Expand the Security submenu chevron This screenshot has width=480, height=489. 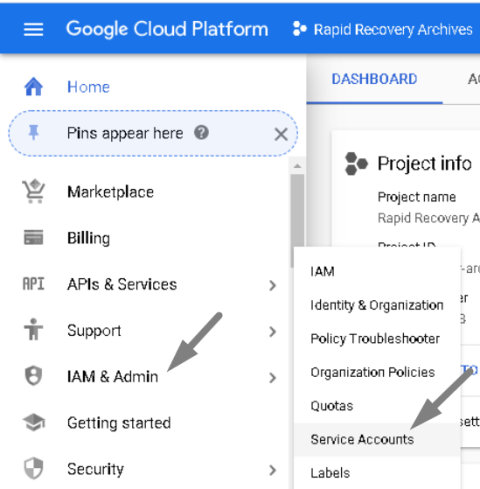tap(272, 470)
